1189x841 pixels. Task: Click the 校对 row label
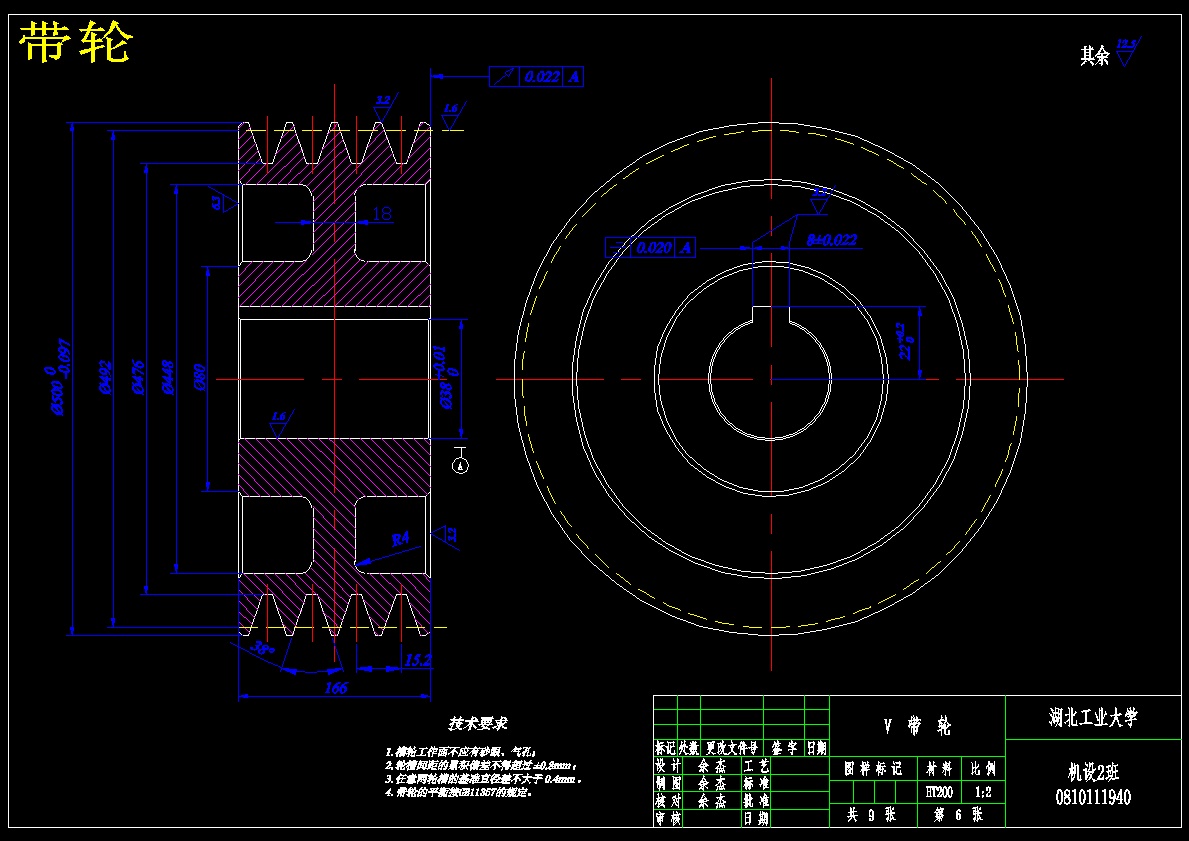tap(670, 801)
